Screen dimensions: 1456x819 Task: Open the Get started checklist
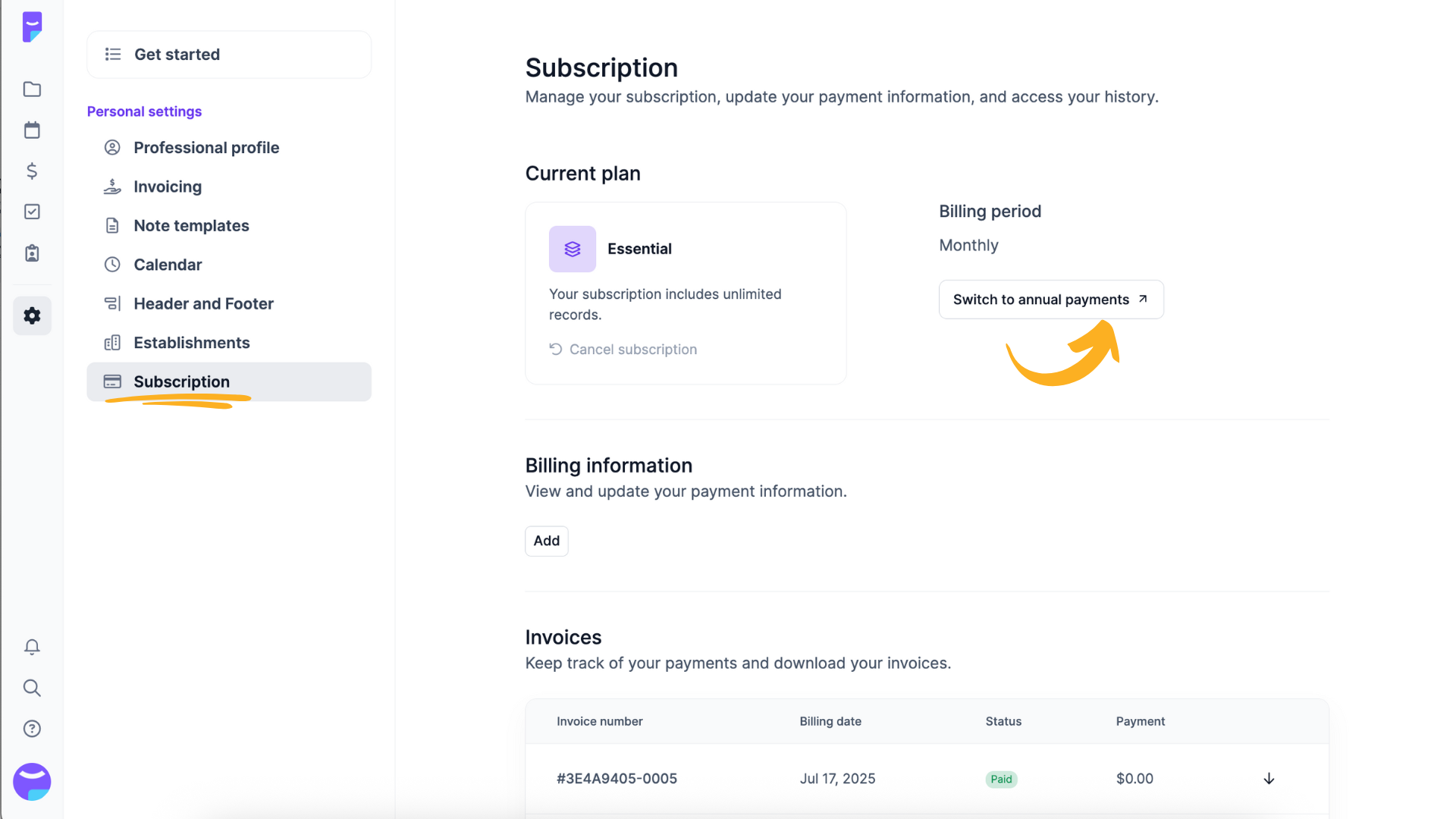tap(229, 55)
